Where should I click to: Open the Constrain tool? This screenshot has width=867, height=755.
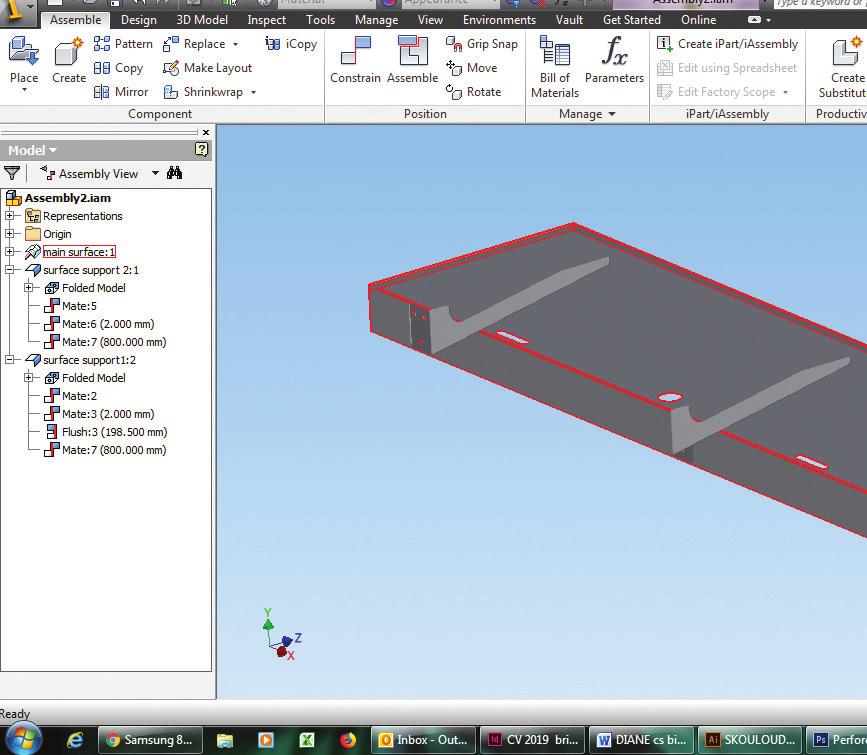tap(356, 60)
